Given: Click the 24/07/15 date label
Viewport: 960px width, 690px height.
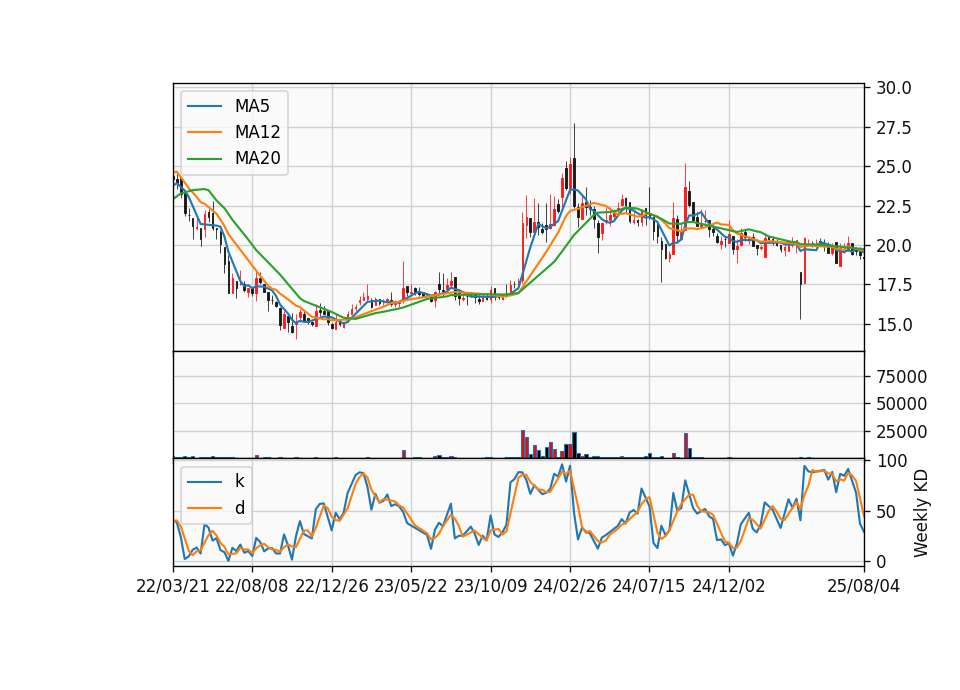Looking at the screenshot, I should pyautogui.click(x=649, y=586).
